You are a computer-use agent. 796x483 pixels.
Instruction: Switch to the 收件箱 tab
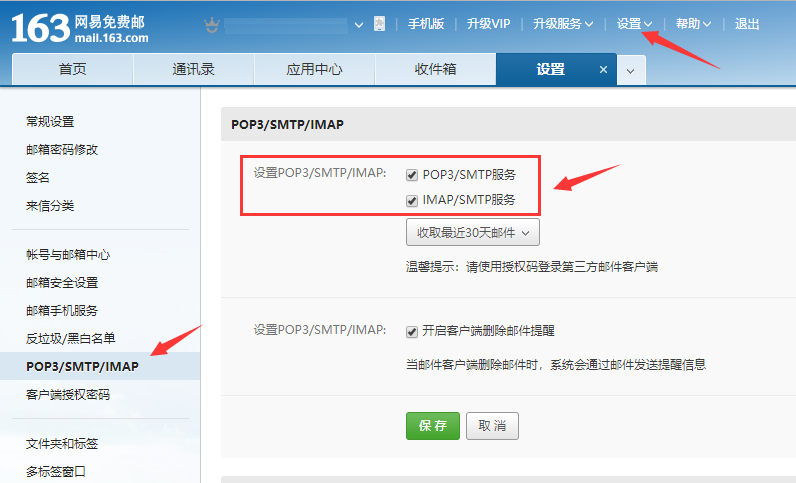(x=435, y=70)
